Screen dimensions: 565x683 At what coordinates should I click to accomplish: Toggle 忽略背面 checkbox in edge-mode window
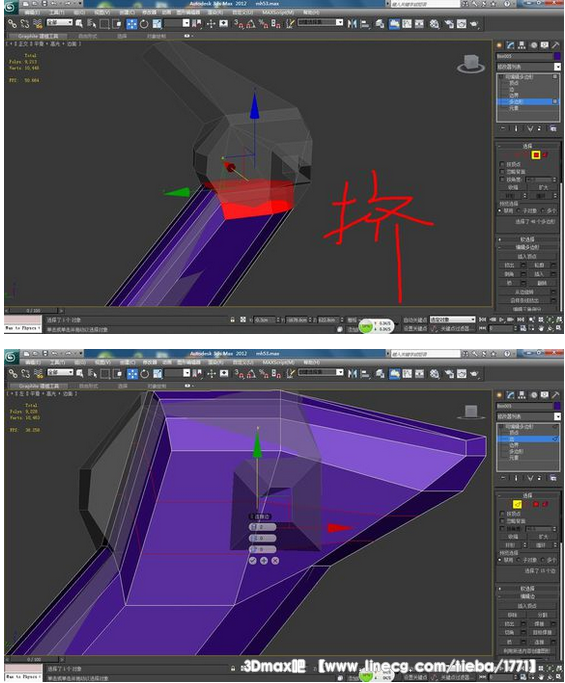point(502,521)
